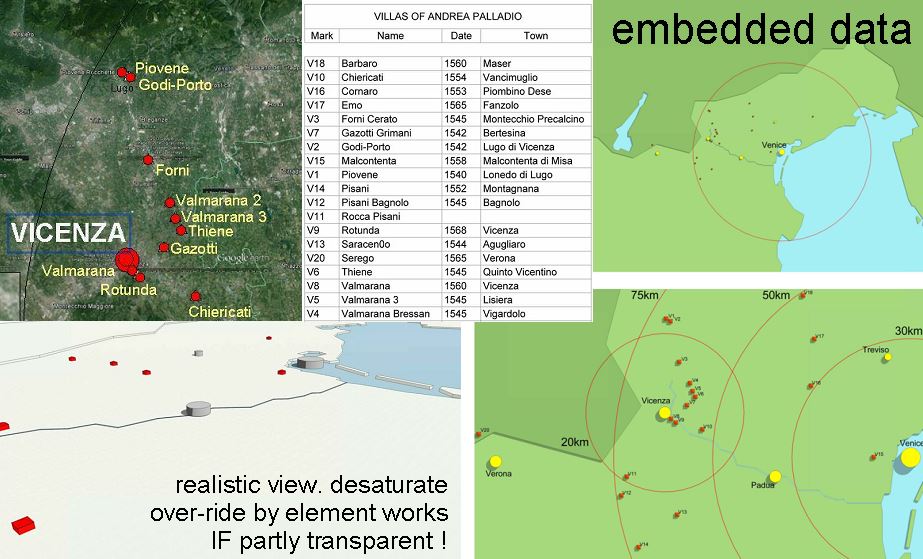
Task: Click the Forni label on satellite map
Action: click(172, 171)
